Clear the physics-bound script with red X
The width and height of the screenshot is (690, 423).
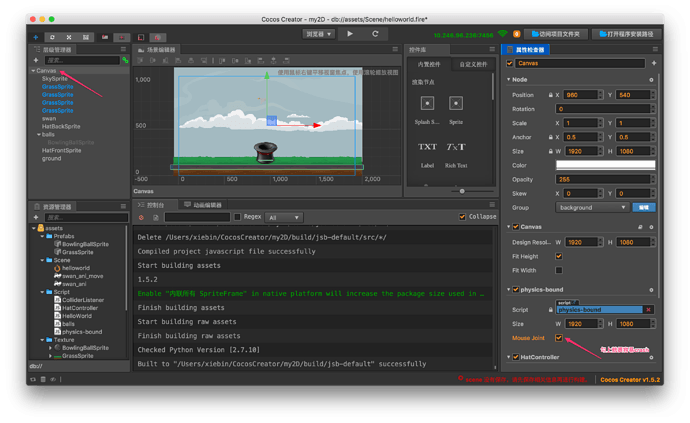(x=649, y=310)
